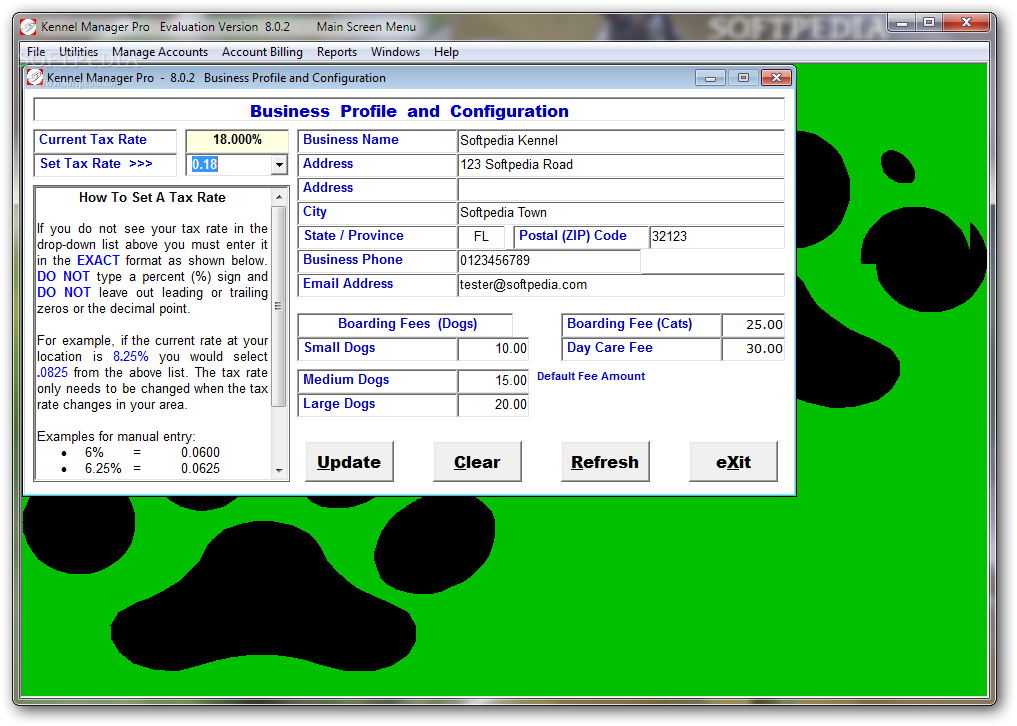
Task: Click the Business Profile window title icon
Action: pos(35,78)
